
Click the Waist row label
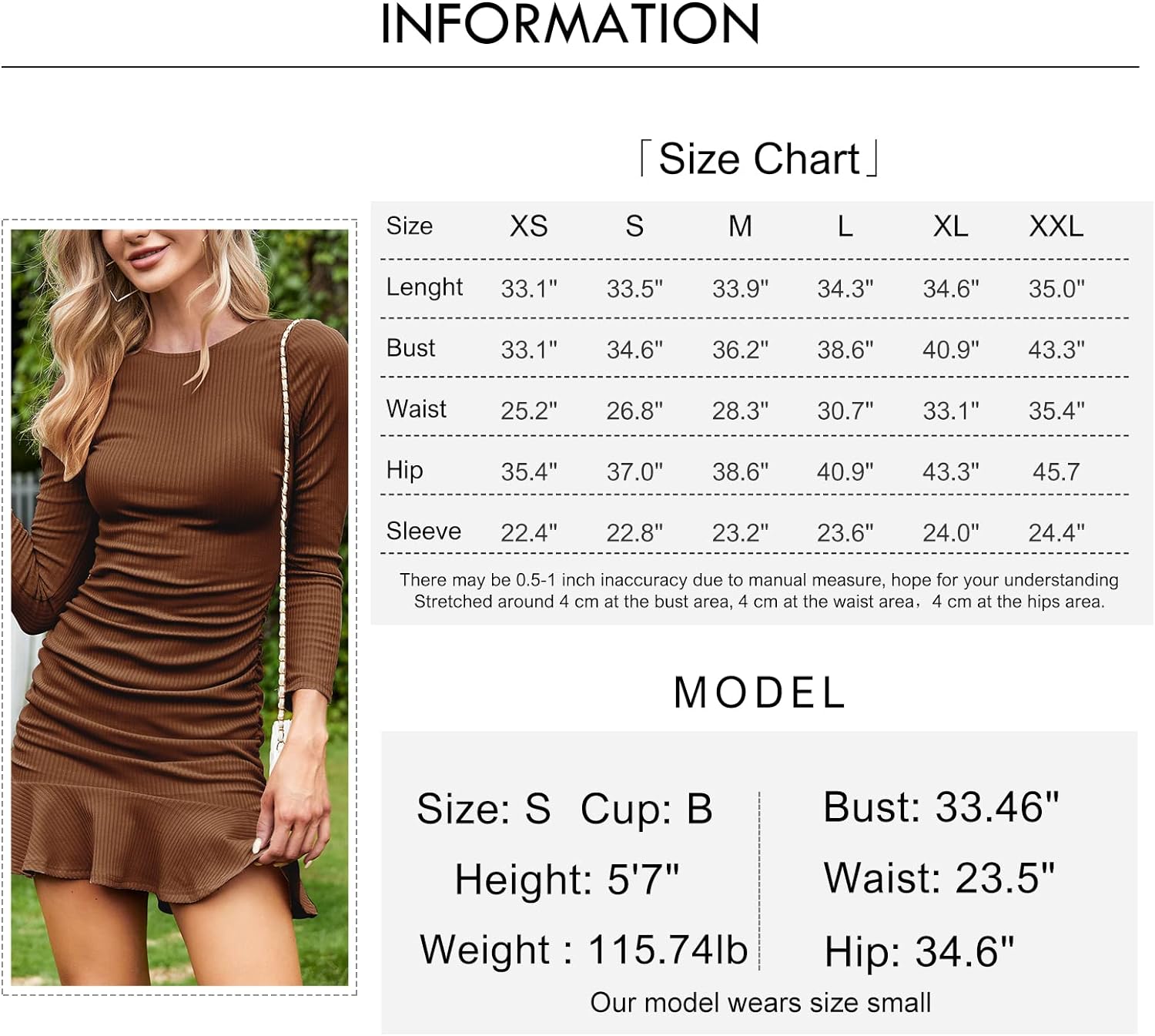[416, 409]
